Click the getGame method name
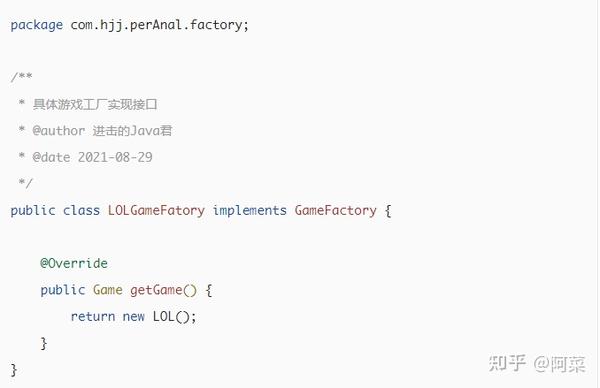 (156, 290)
